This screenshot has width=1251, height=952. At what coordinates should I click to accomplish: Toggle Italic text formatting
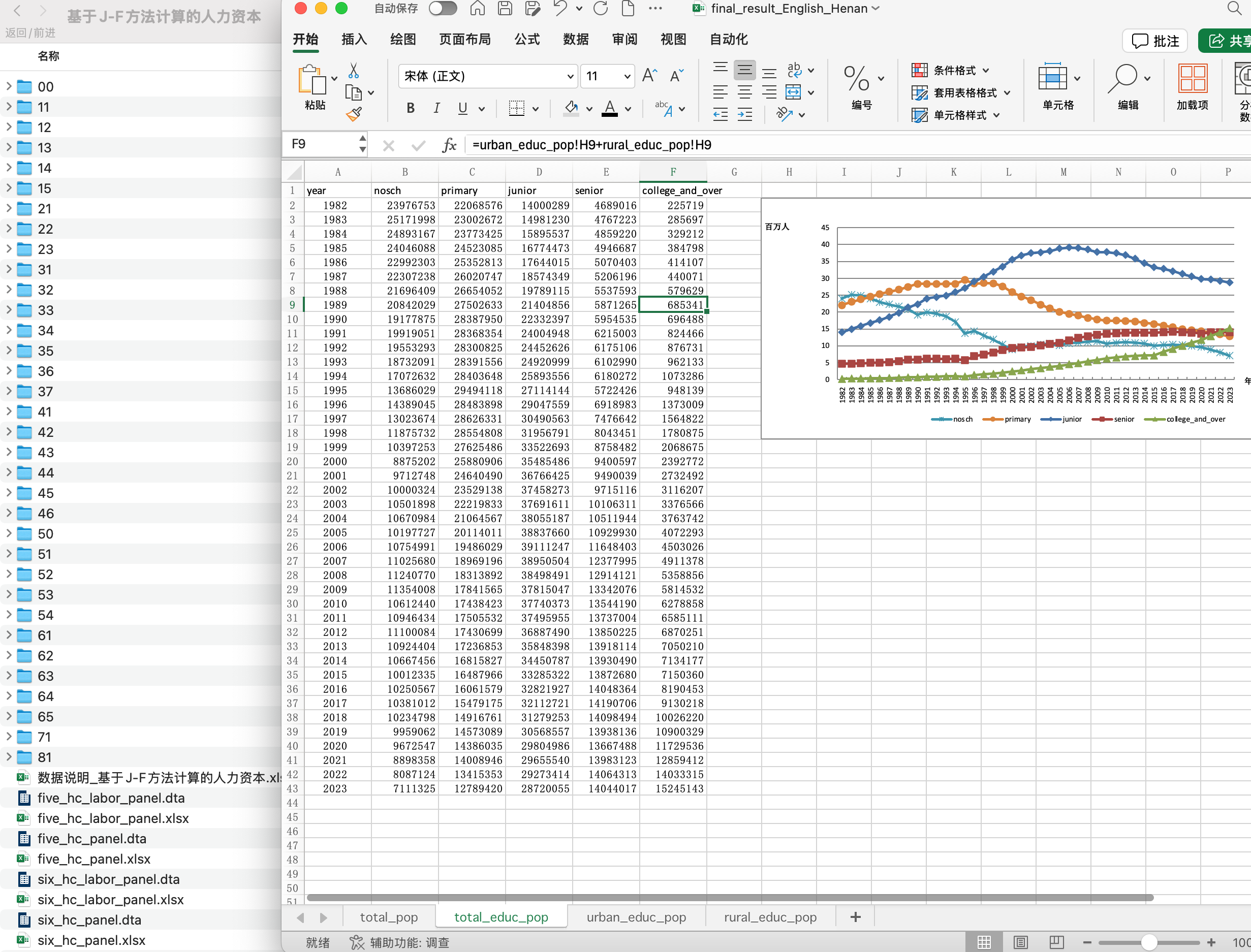click(436, 108)
